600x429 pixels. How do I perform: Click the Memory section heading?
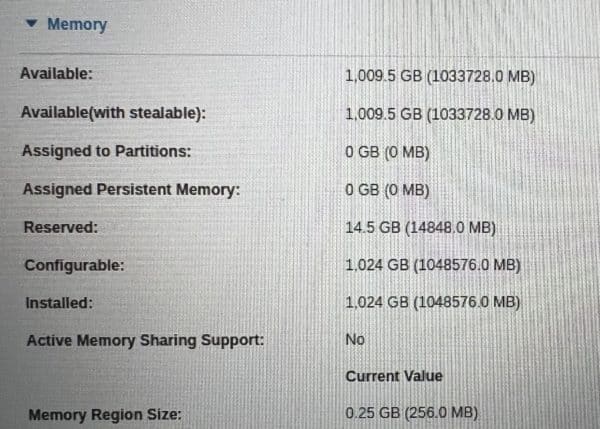point(77,24)
